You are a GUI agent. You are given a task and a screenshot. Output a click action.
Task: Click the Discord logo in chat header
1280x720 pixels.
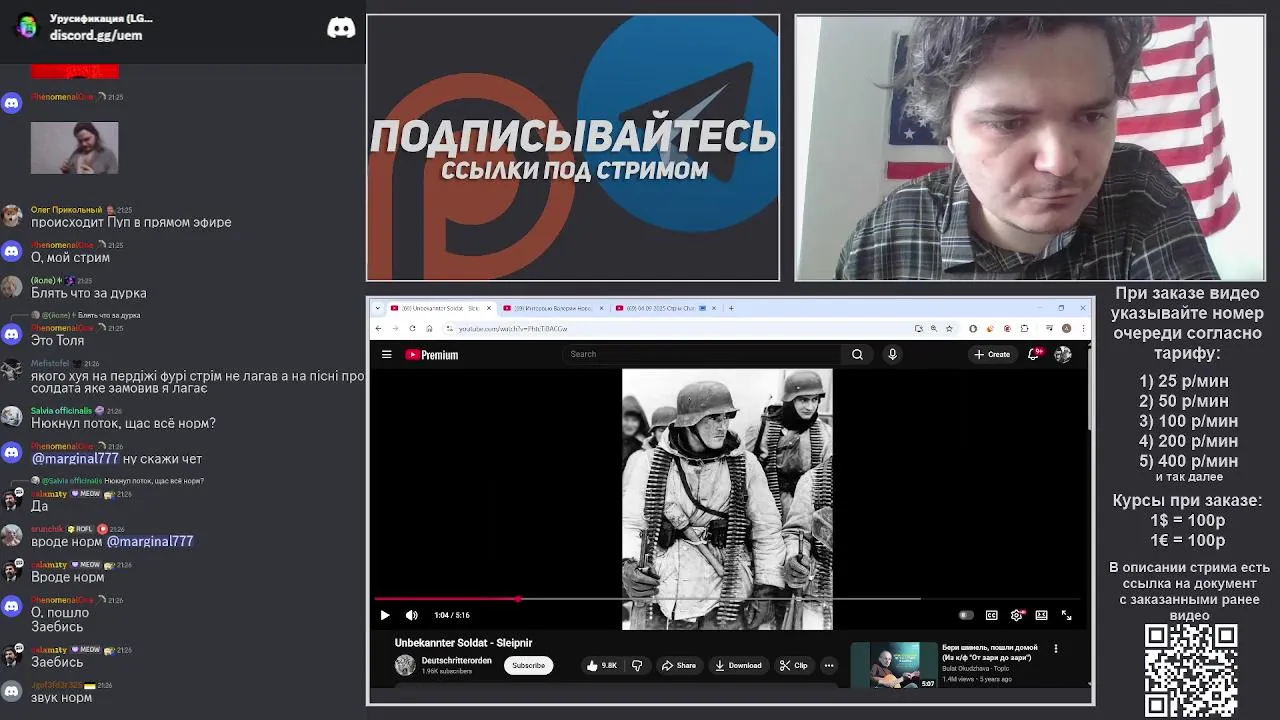pyautogui.click(x=341, y=27)
